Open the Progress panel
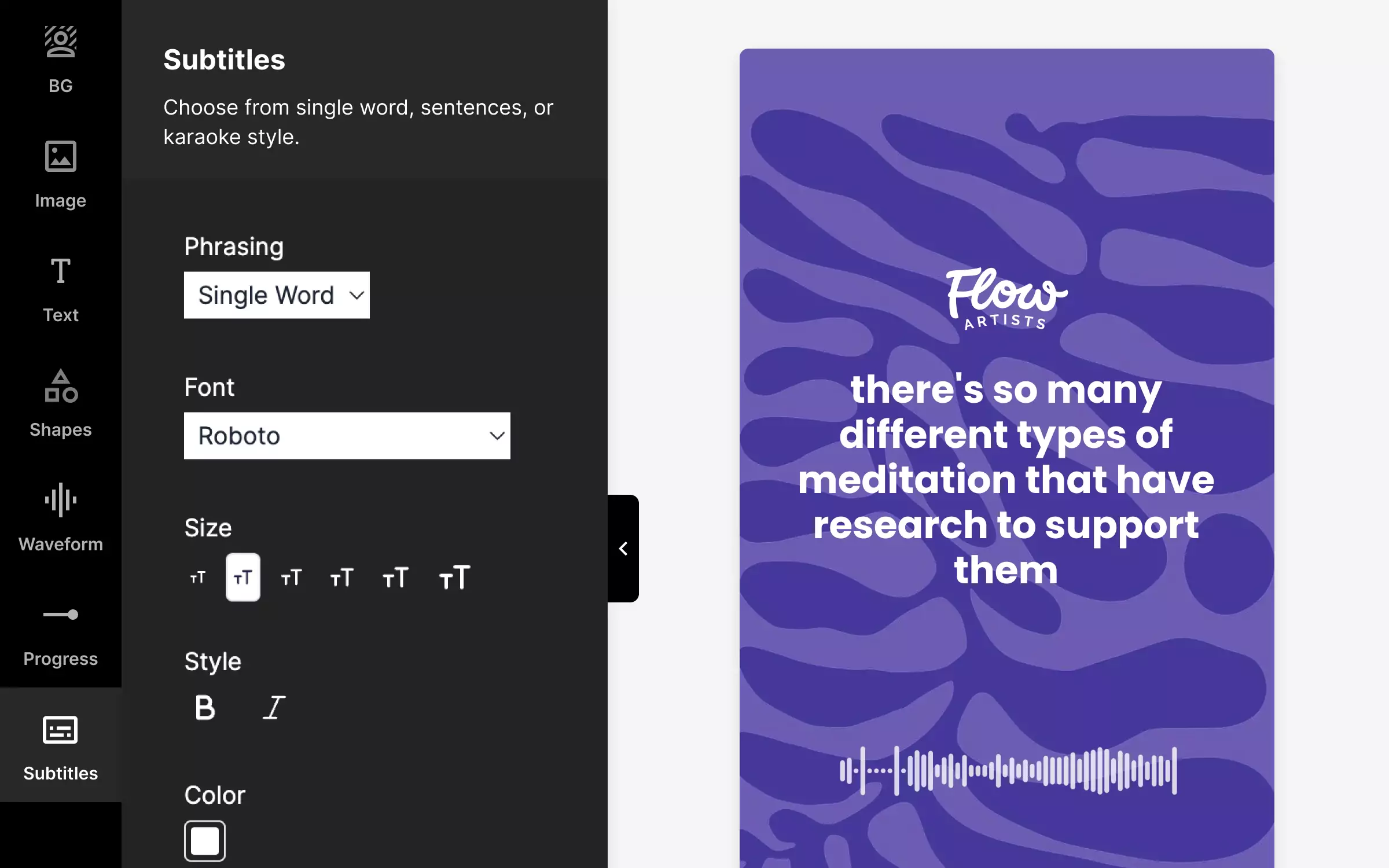 tap(60, 633)
